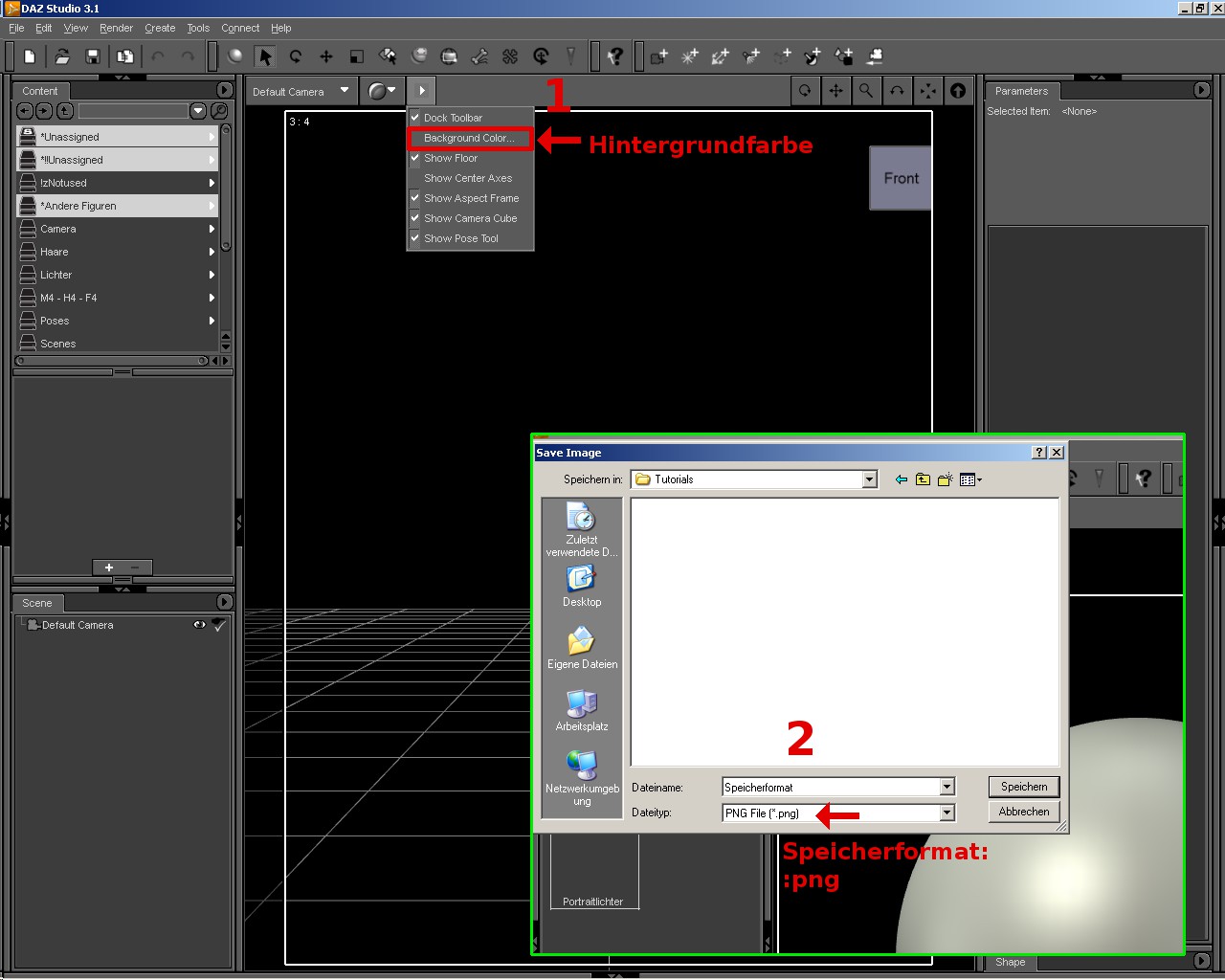The height and width of the screenshot is (980, 1225).
Task: Click the Front face of camera cube
Action: point(901,178)
